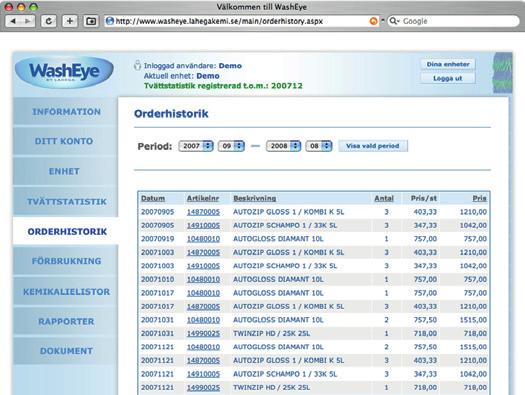Open article 10480010 in the 20071121 row
Screen dimensions: 525x395
point(203,347)
